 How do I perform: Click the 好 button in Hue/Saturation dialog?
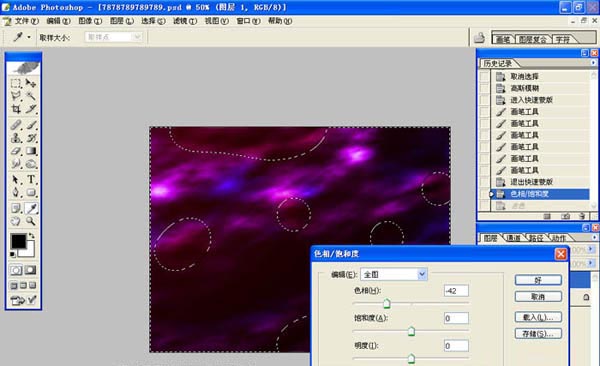click(x=538, y=280)
